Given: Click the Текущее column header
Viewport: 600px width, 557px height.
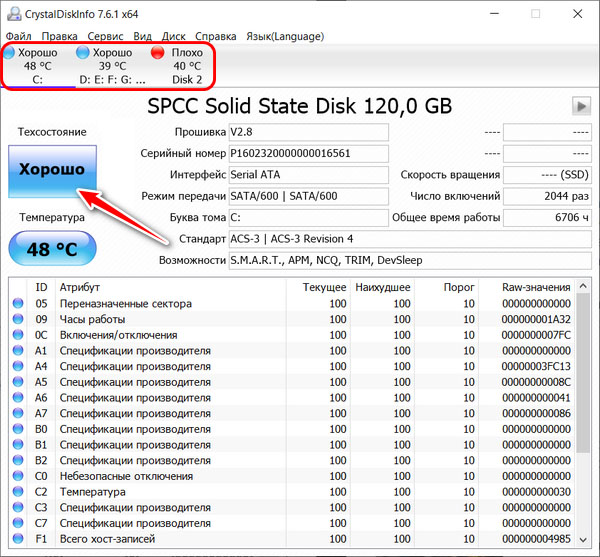Looking at the screenshot, I should pos(318,287).
